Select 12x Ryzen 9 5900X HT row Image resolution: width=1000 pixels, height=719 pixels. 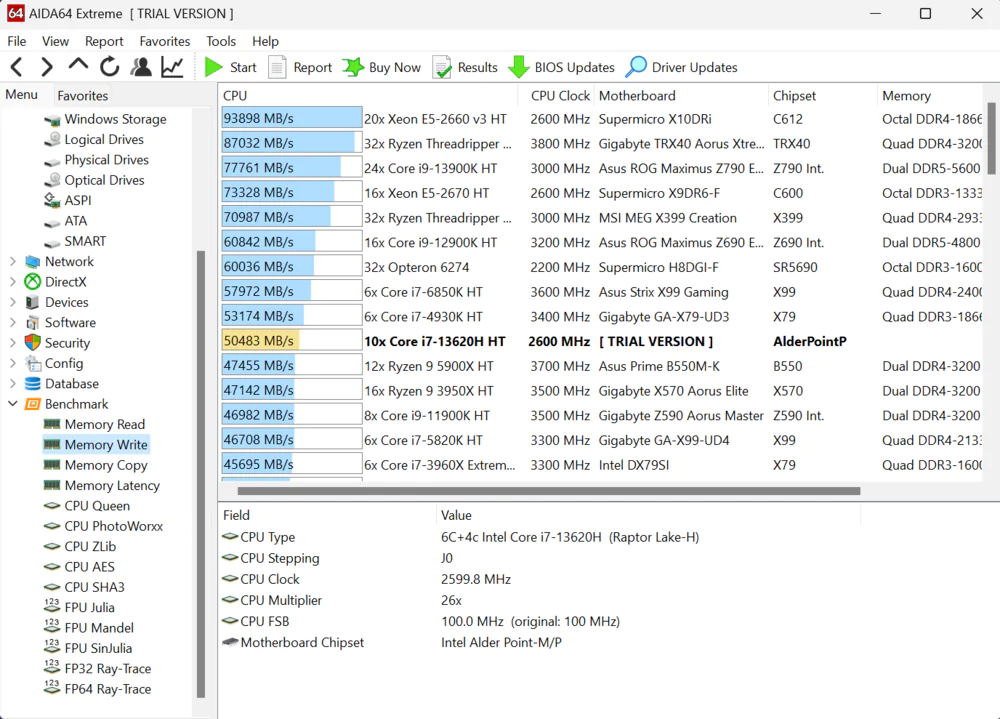click(x=601, y=366)
